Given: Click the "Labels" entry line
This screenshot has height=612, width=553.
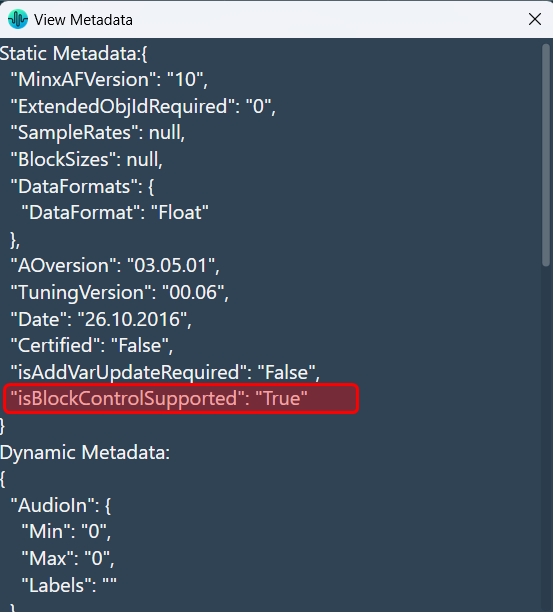Looking at the screenshot, I should [x=69, y=585].
